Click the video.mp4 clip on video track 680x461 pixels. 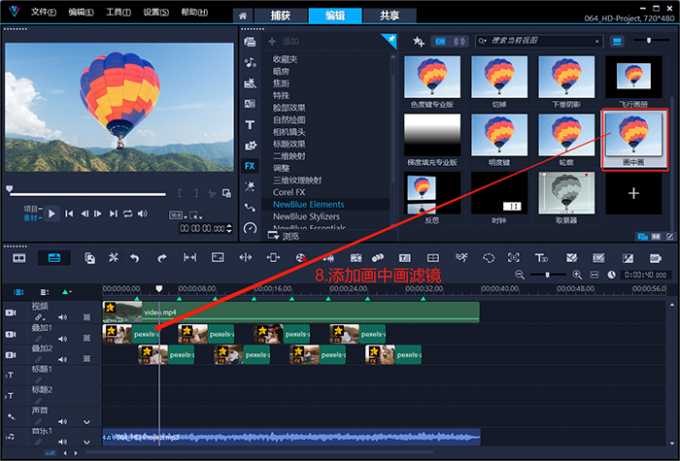[291, 312]
